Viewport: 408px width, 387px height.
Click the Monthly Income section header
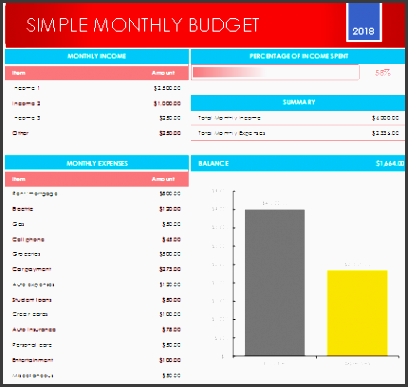[97, 56]
